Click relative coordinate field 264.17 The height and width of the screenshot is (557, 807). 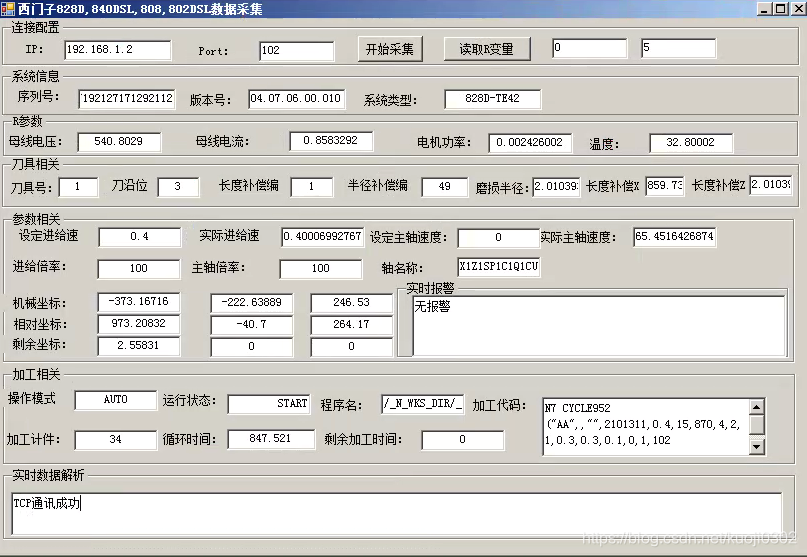click(352, 325)
